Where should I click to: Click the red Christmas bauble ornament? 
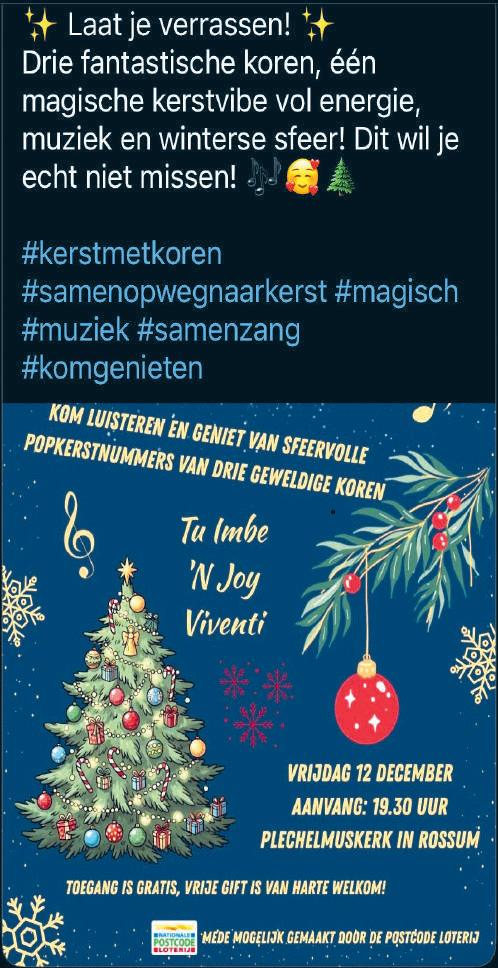point(367,700)
